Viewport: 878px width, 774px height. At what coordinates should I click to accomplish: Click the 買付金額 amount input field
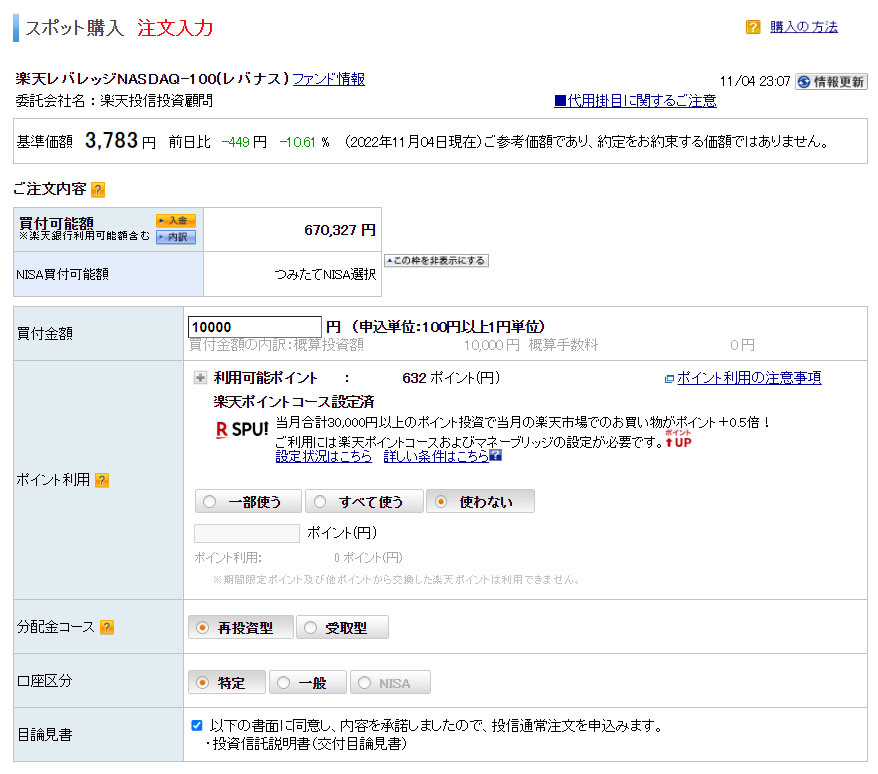pos(254,327)
